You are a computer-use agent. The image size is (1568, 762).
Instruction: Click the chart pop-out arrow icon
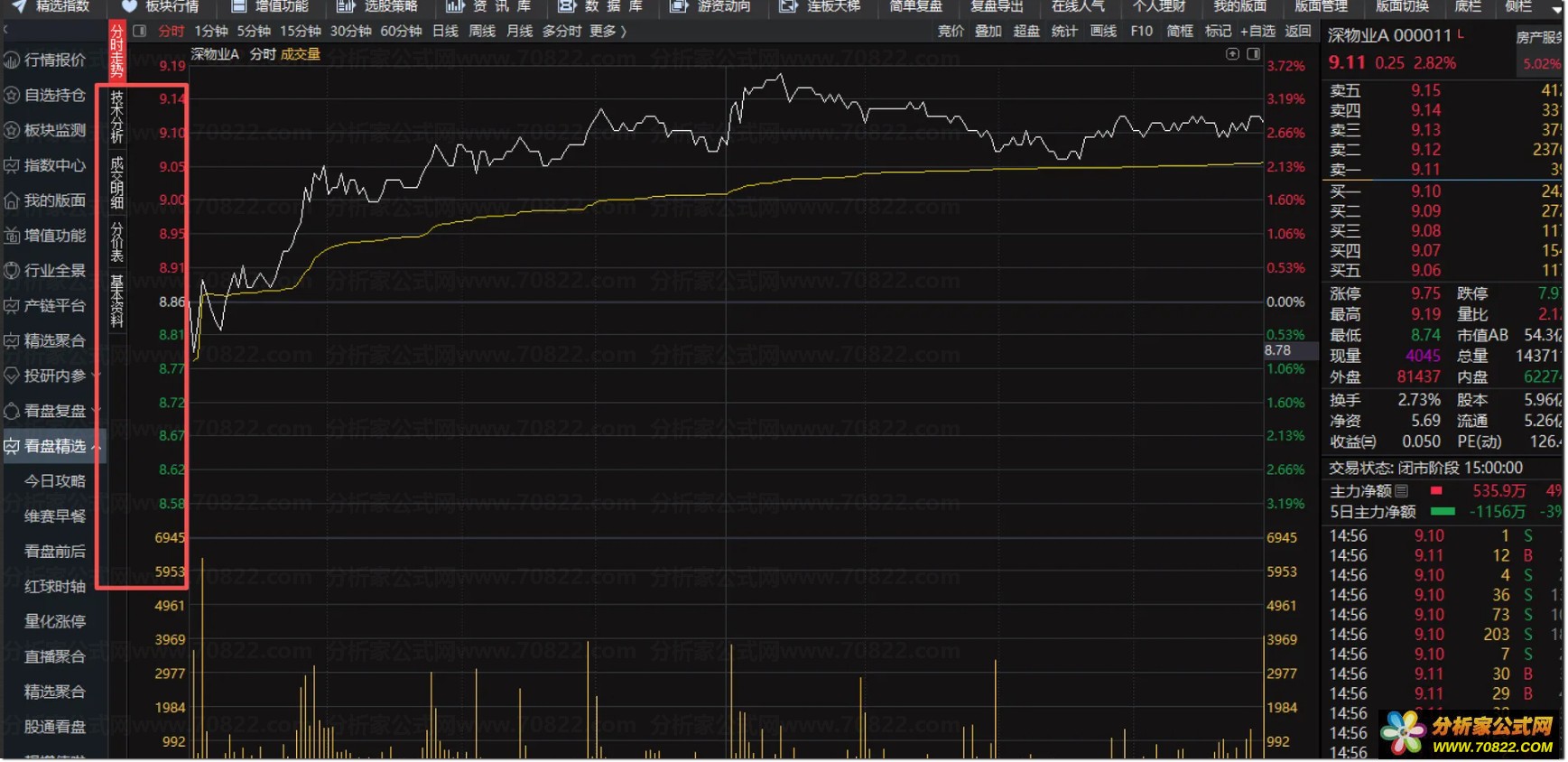click(1232, 54)
